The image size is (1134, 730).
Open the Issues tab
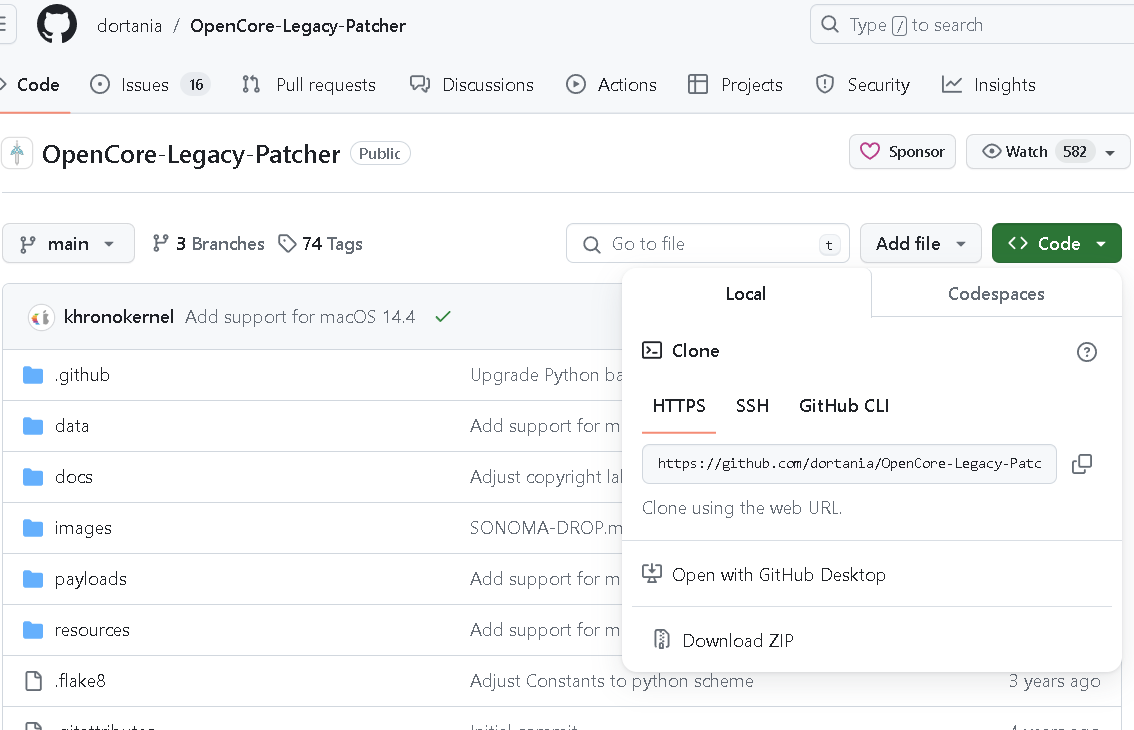point(145,85)
